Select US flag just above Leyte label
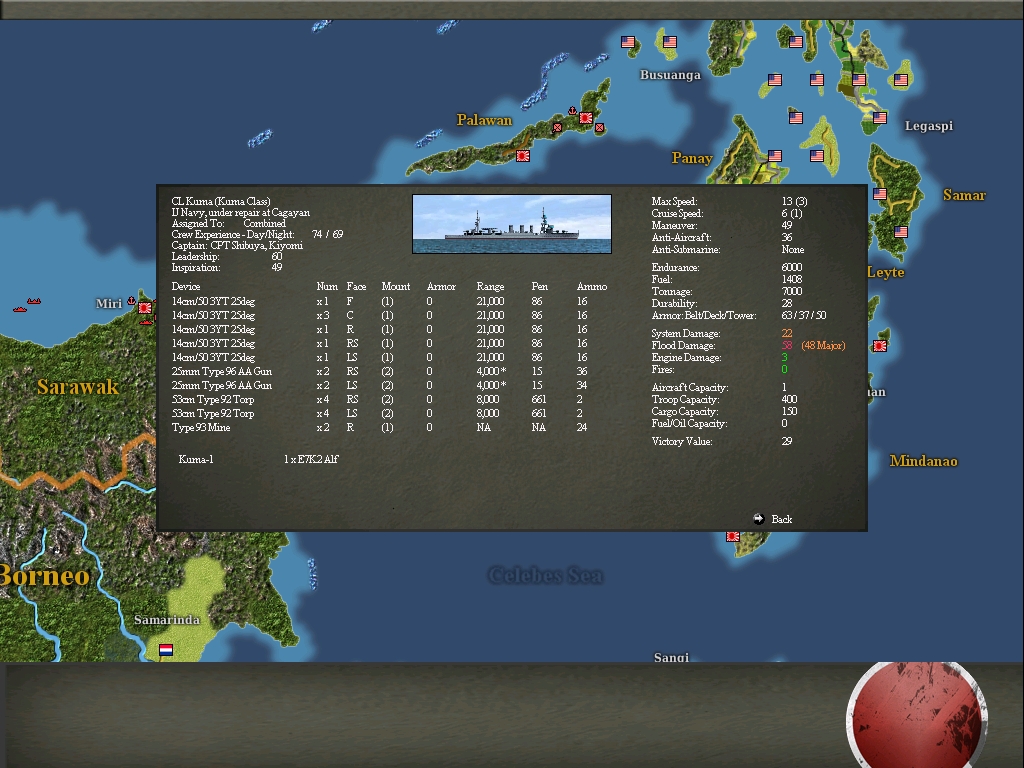The height and width of the screenshot is (768, 1024). pyautogui.click(x=901, y=232)
